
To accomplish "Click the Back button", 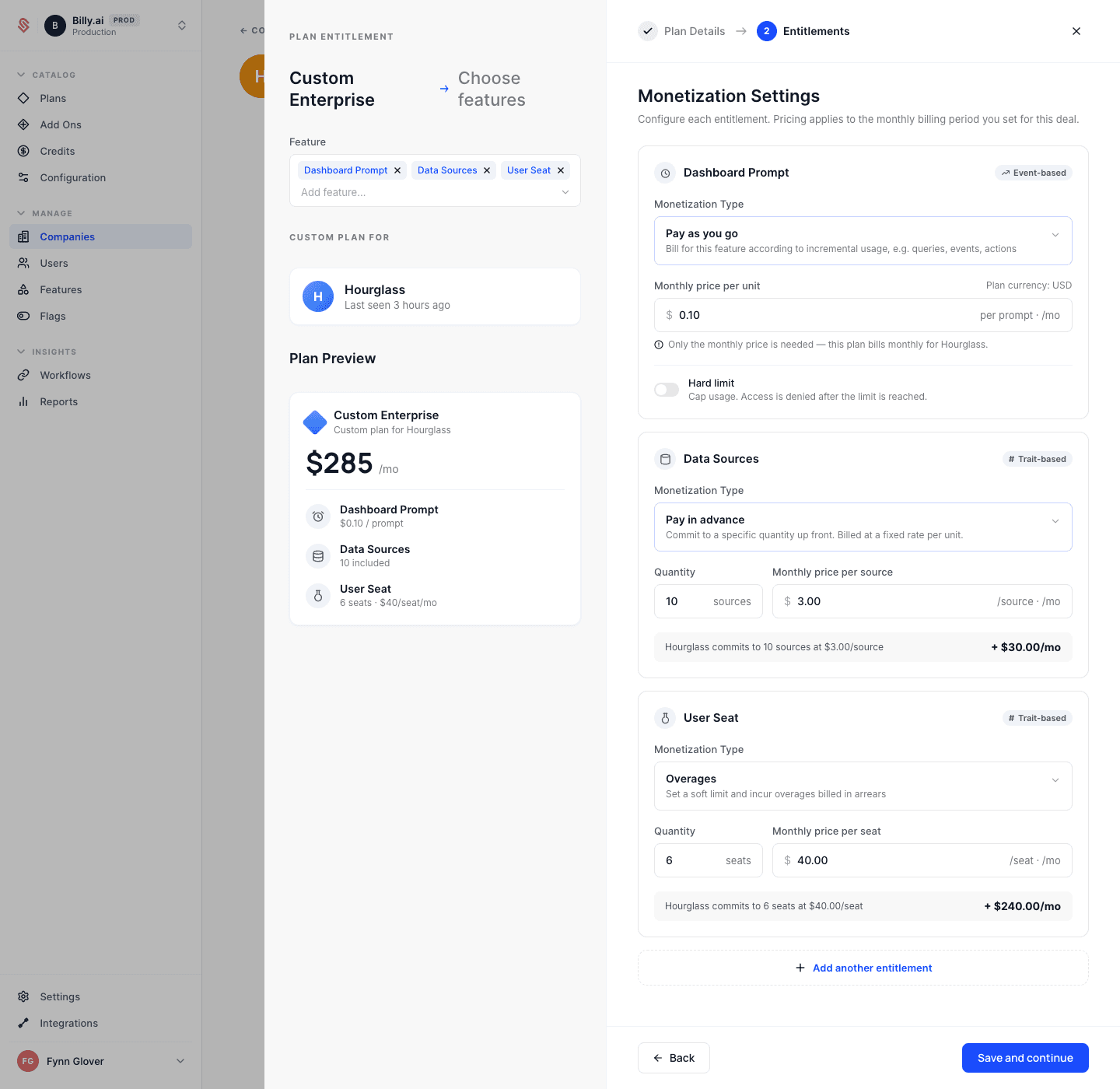I will pos(674,1058).
